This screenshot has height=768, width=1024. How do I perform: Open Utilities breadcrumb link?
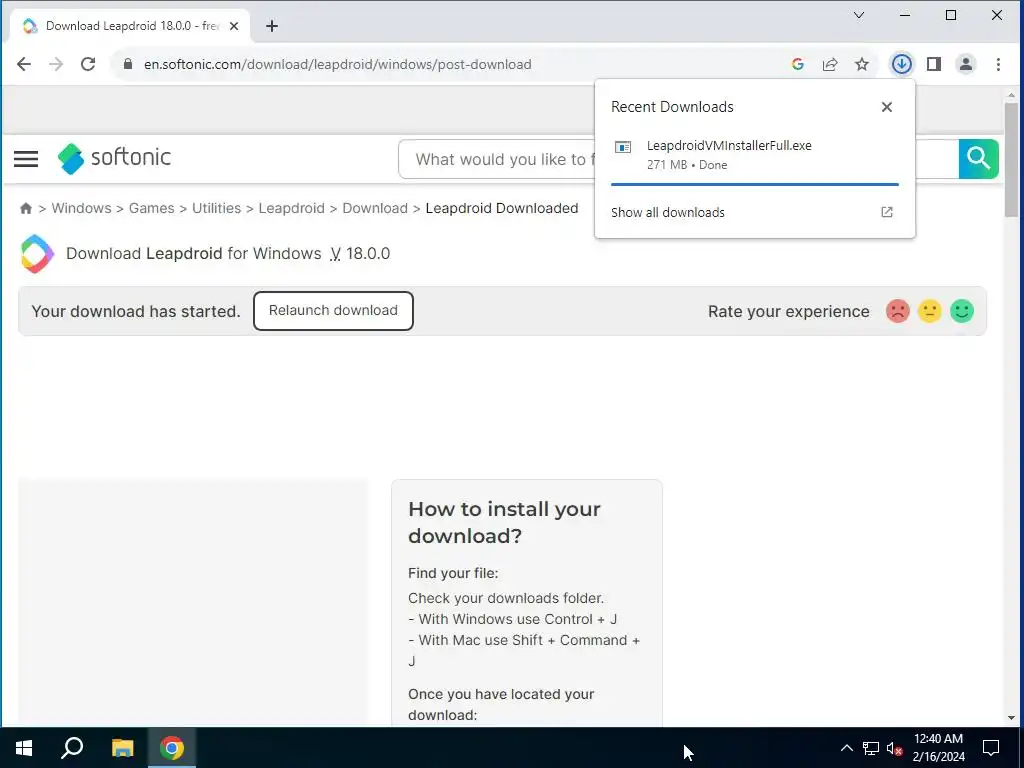click(x=216, y=208)
